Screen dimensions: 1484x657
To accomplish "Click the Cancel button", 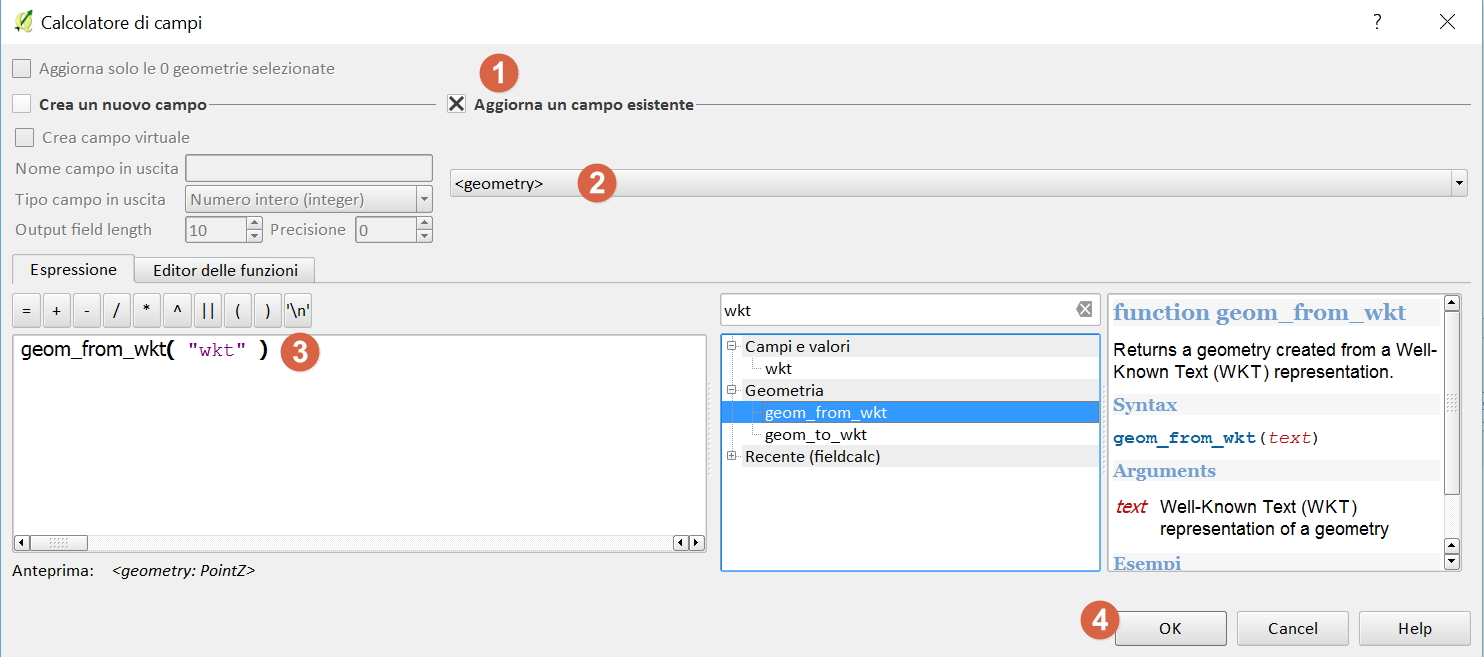I will [1292, 629].
